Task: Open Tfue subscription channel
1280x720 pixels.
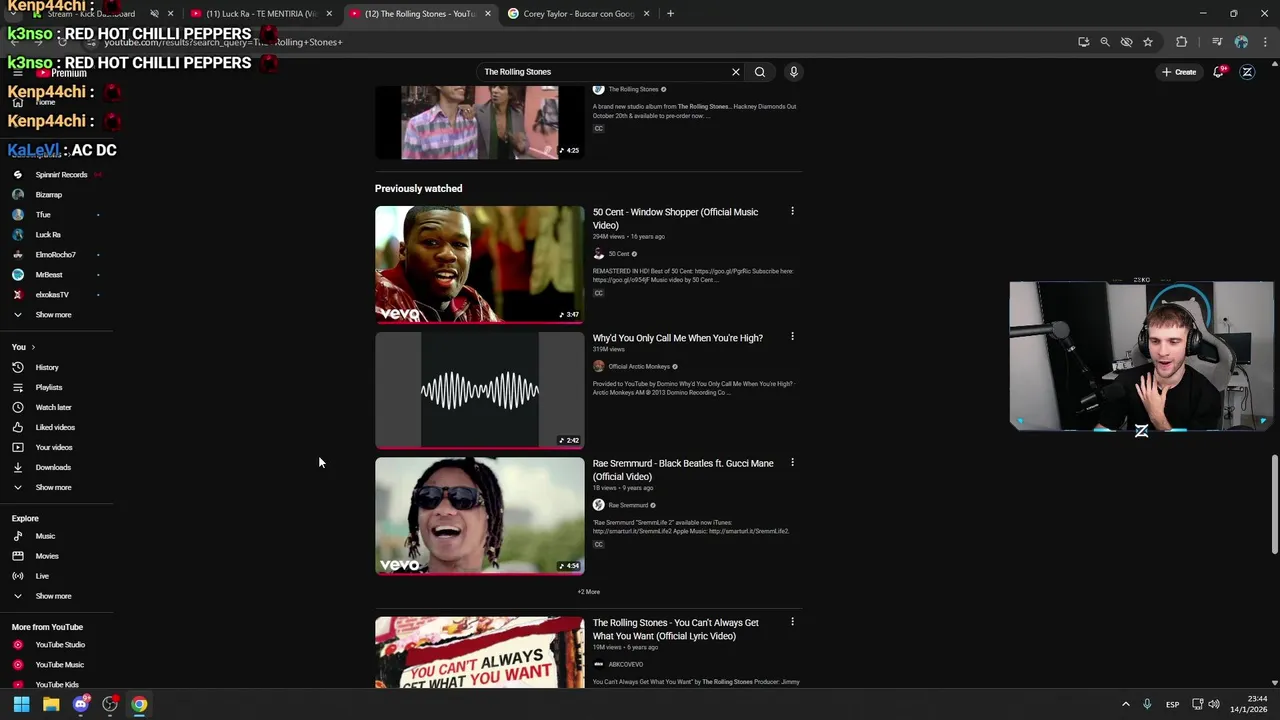Action: coord(43,215)
